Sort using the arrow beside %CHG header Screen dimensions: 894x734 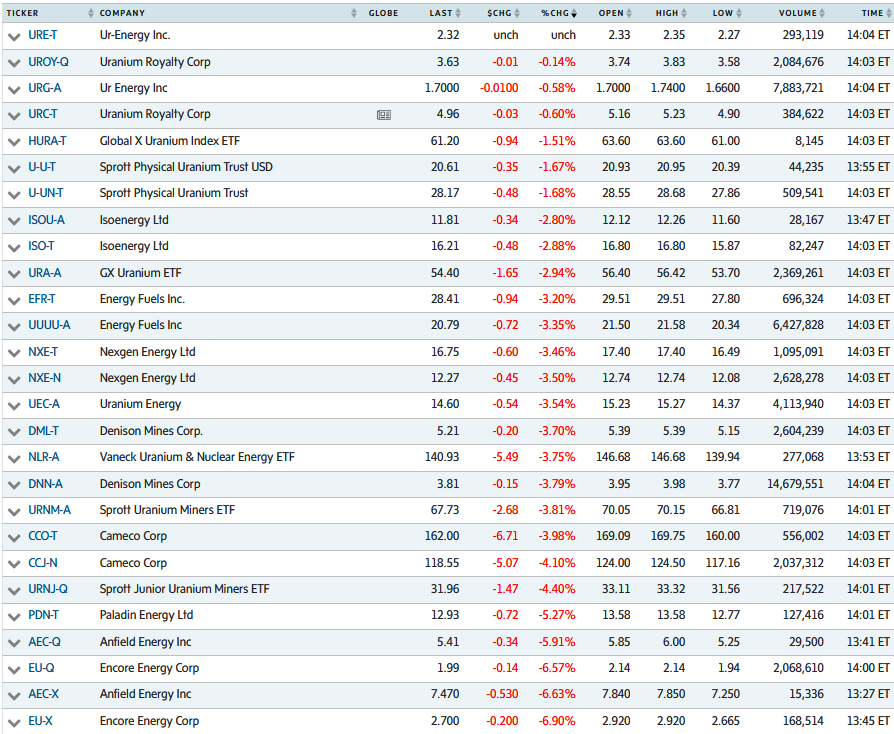(574, 13)
